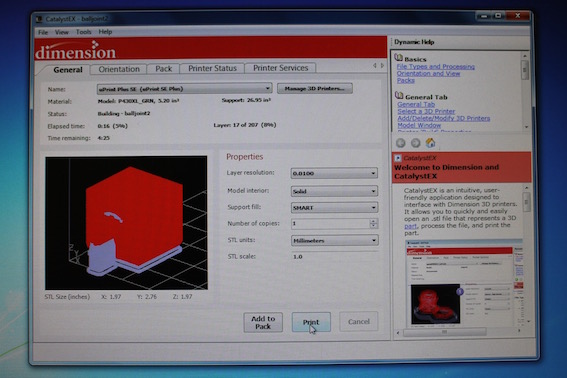The height and width of the screenshot is (378, 567).
Task: Click the Number of copies field
Action: click(330, 224)
